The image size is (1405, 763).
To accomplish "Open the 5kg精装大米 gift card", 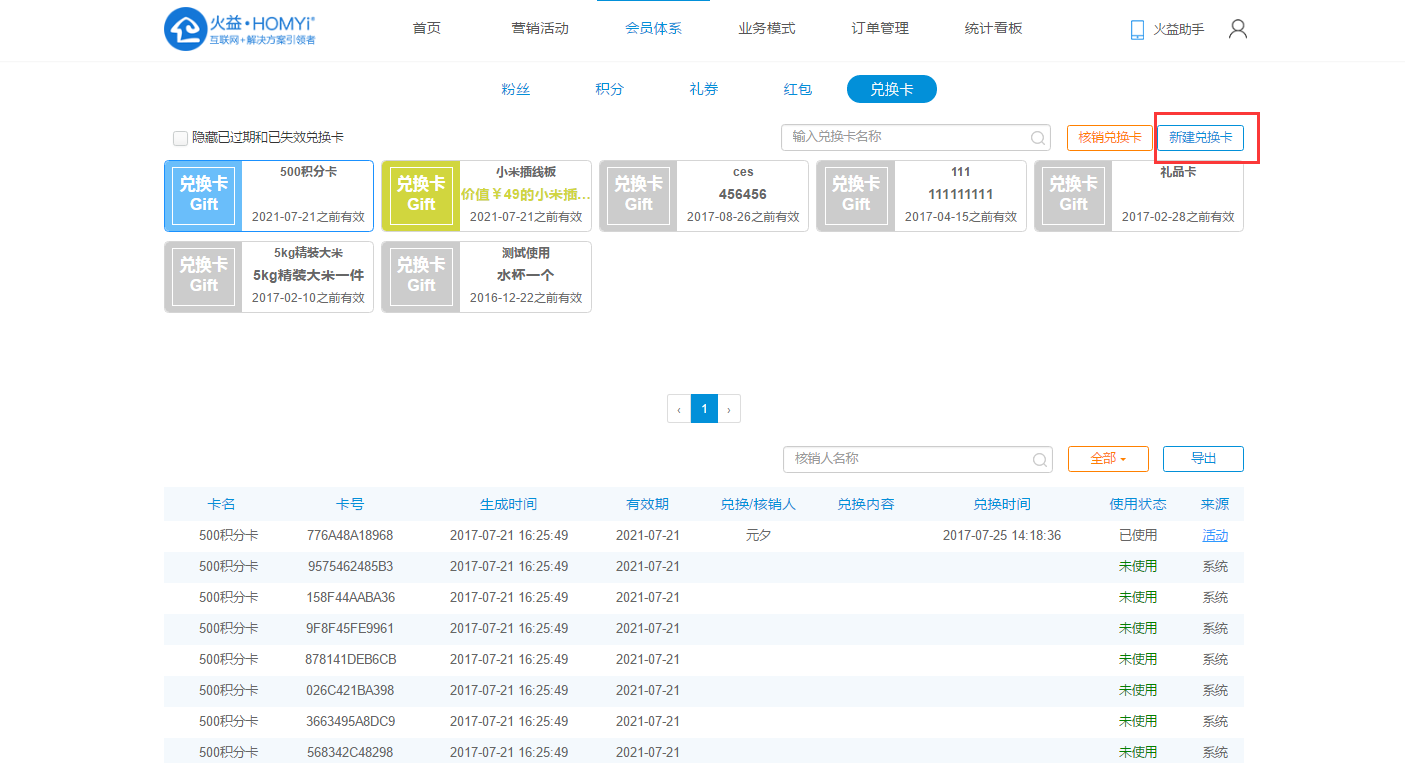I will coord(269,277).
